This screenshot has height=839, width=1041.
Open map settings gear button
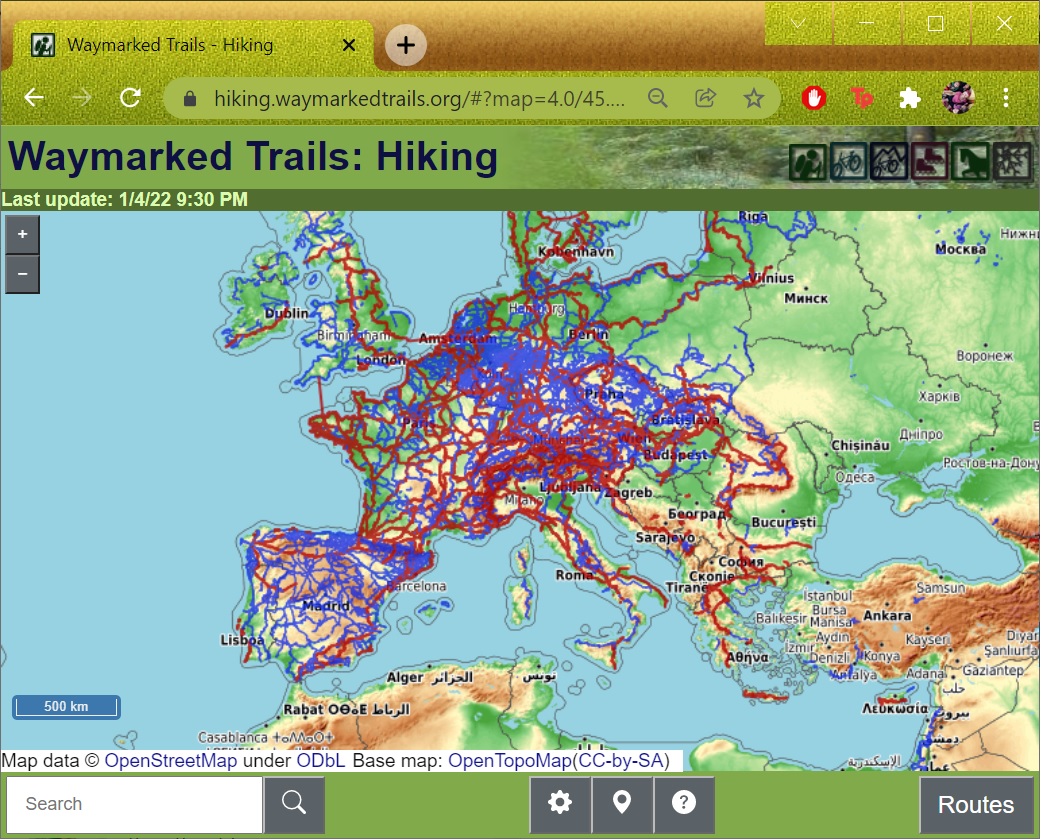point(560,803)
